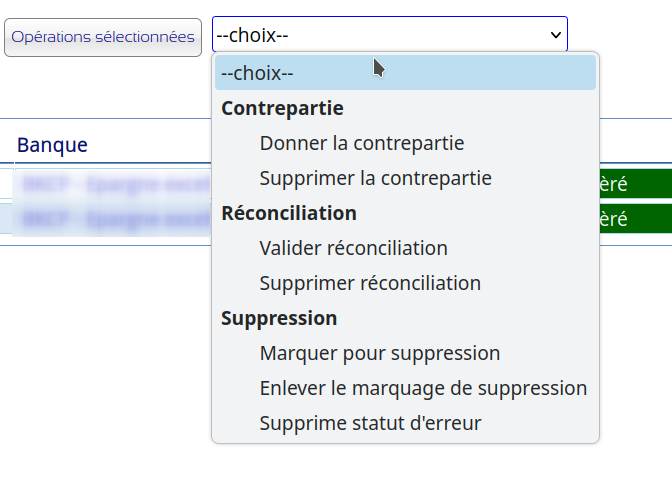Click the Suppression group heading

coord(279,318)
